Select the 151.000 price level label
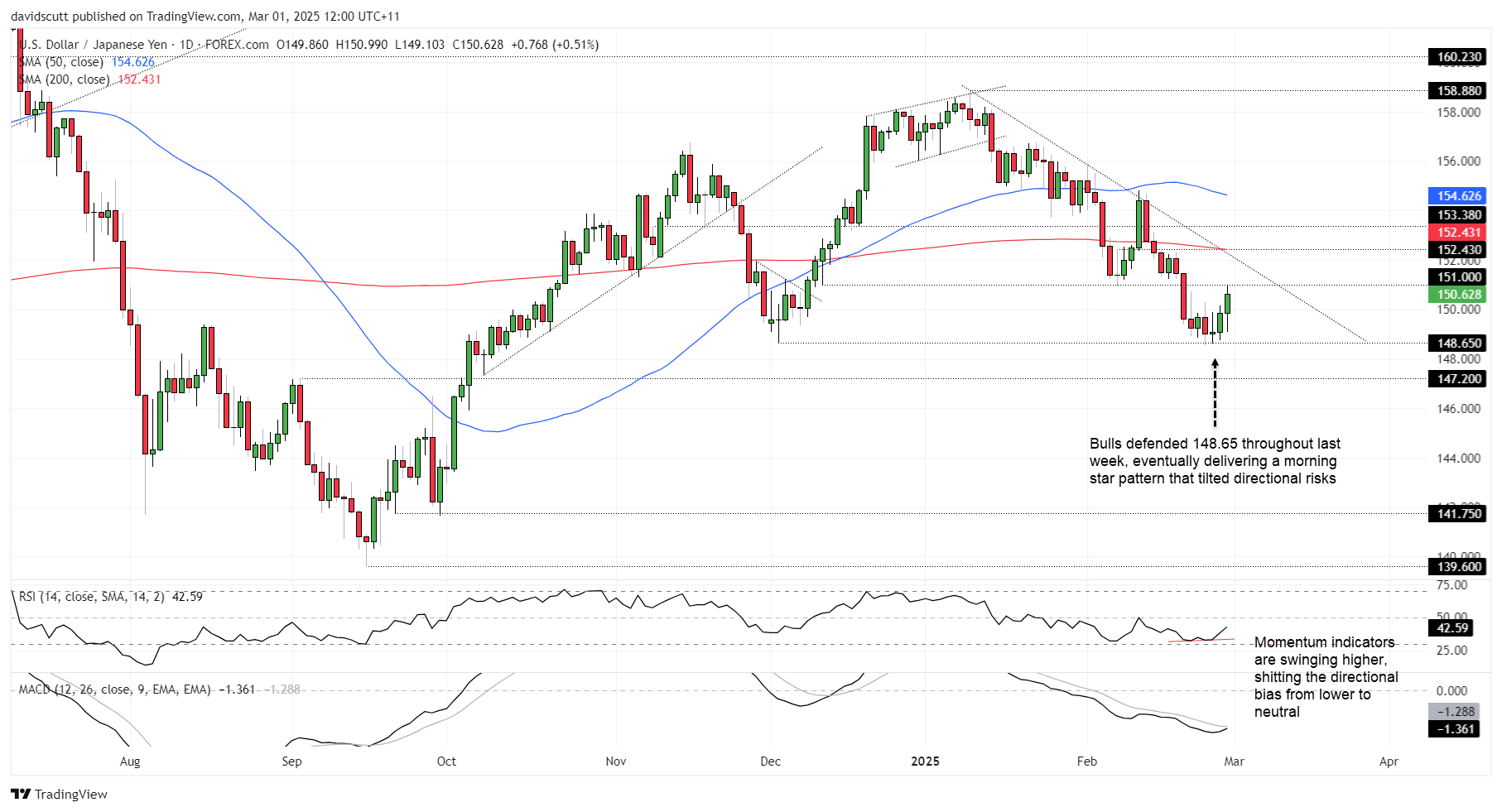Image resolution: width=1502 pixels, height=812 pixels. (x=1457, y=277)
